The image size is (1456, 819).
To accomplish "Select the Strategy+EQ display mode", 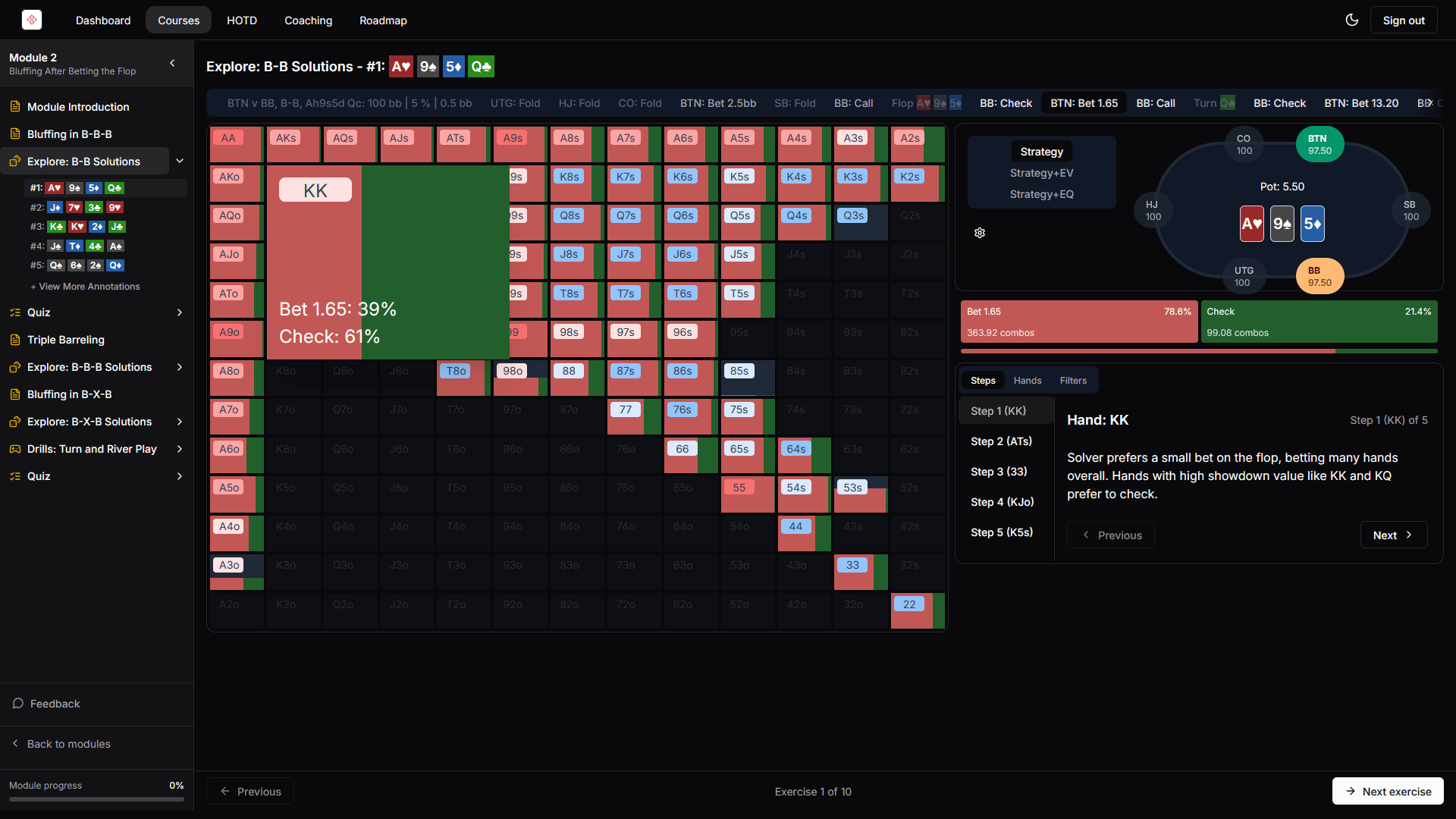I will (1041, 194).
